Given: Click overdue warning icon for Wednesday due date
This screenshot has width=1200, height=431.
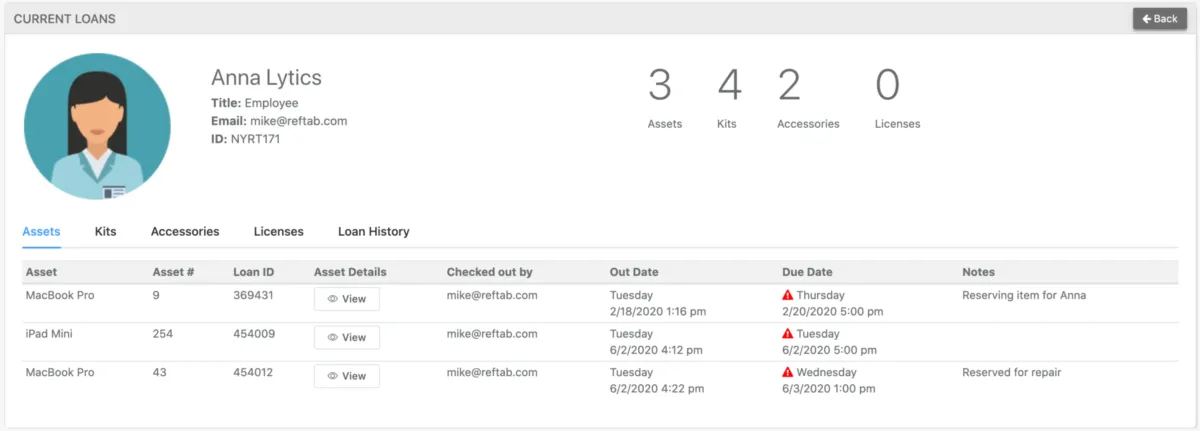Looking at the screenshot, I should 788,373.
